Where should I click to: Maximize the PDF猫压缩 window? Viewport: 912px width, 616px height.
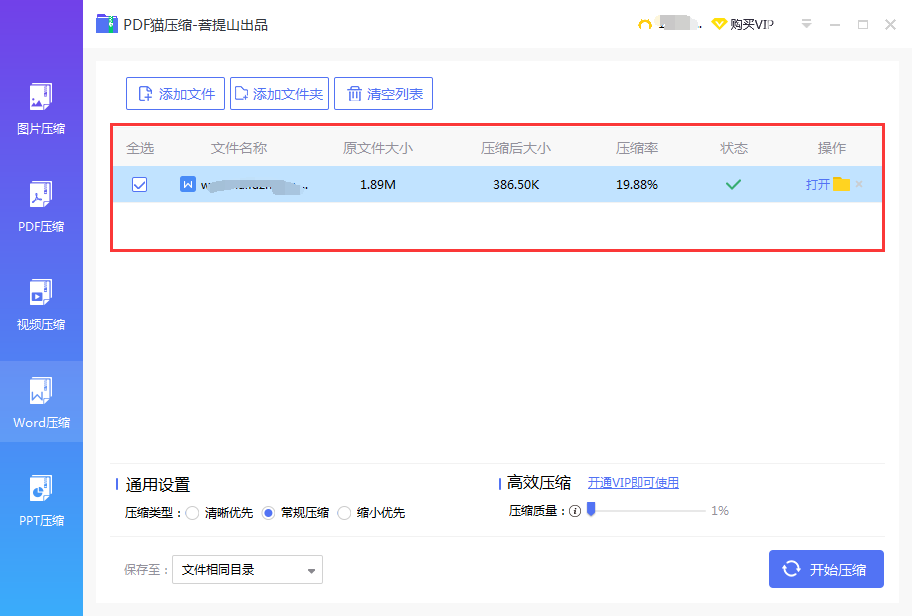[x=863, y=24]
